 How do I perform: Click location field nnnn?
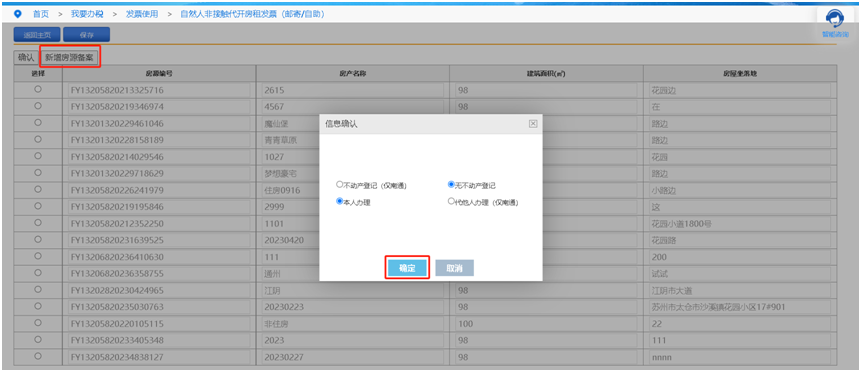(x=740, y=358)
